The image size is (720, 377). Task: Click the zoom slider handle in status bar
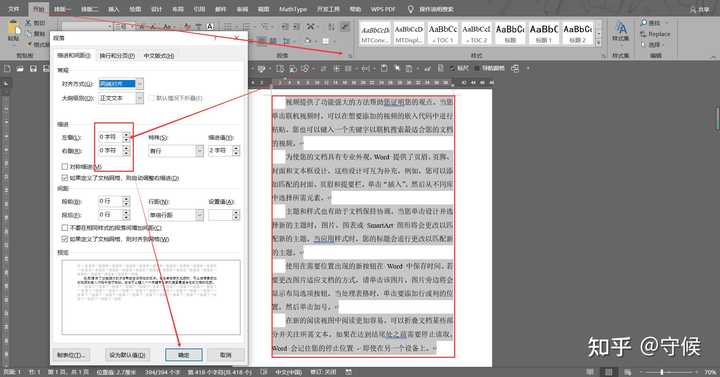[x=661, y=372]
